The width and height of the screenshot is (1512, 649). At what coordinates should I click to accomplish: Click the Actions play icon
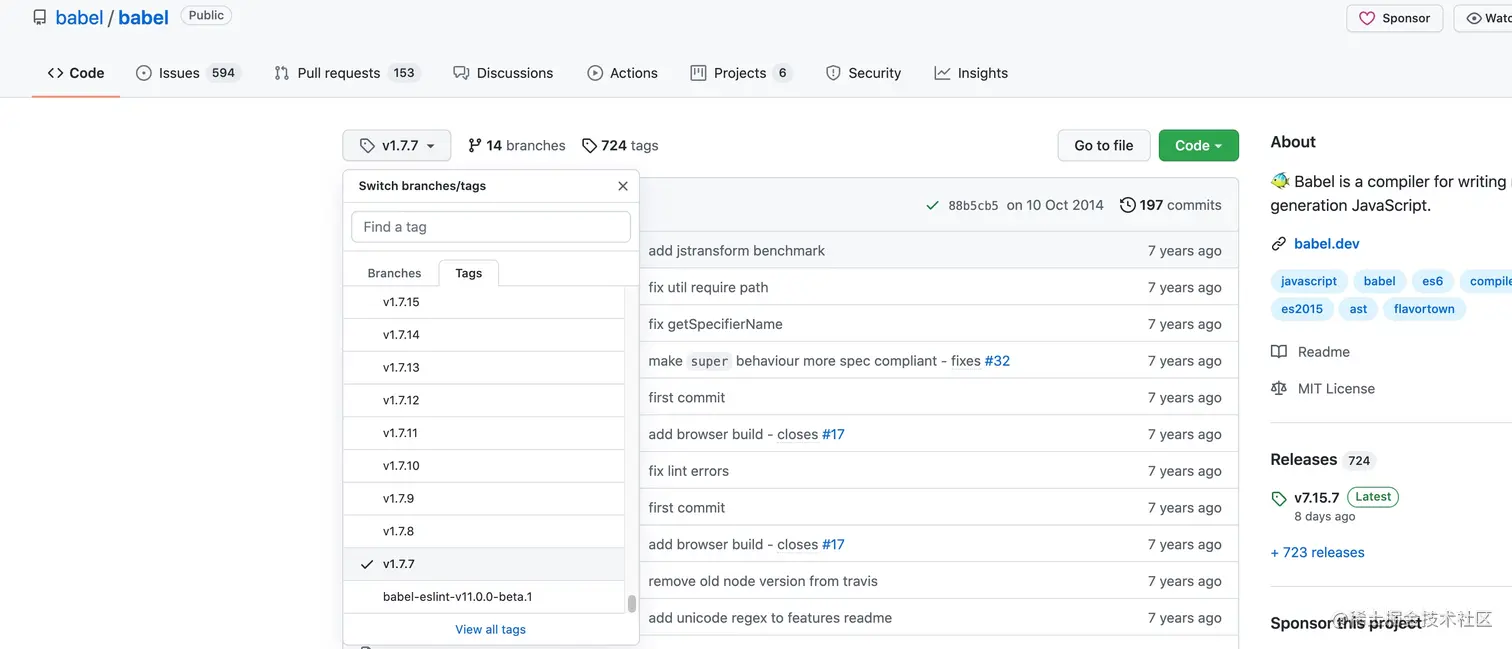pos(595,73)
